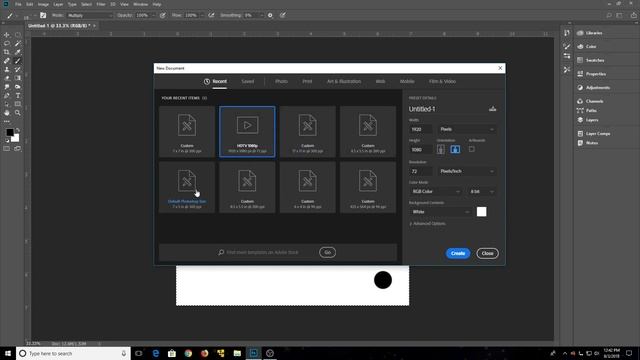640x360 pixels.
Task: Switch to the Print tab
Action: click(307, 82)
